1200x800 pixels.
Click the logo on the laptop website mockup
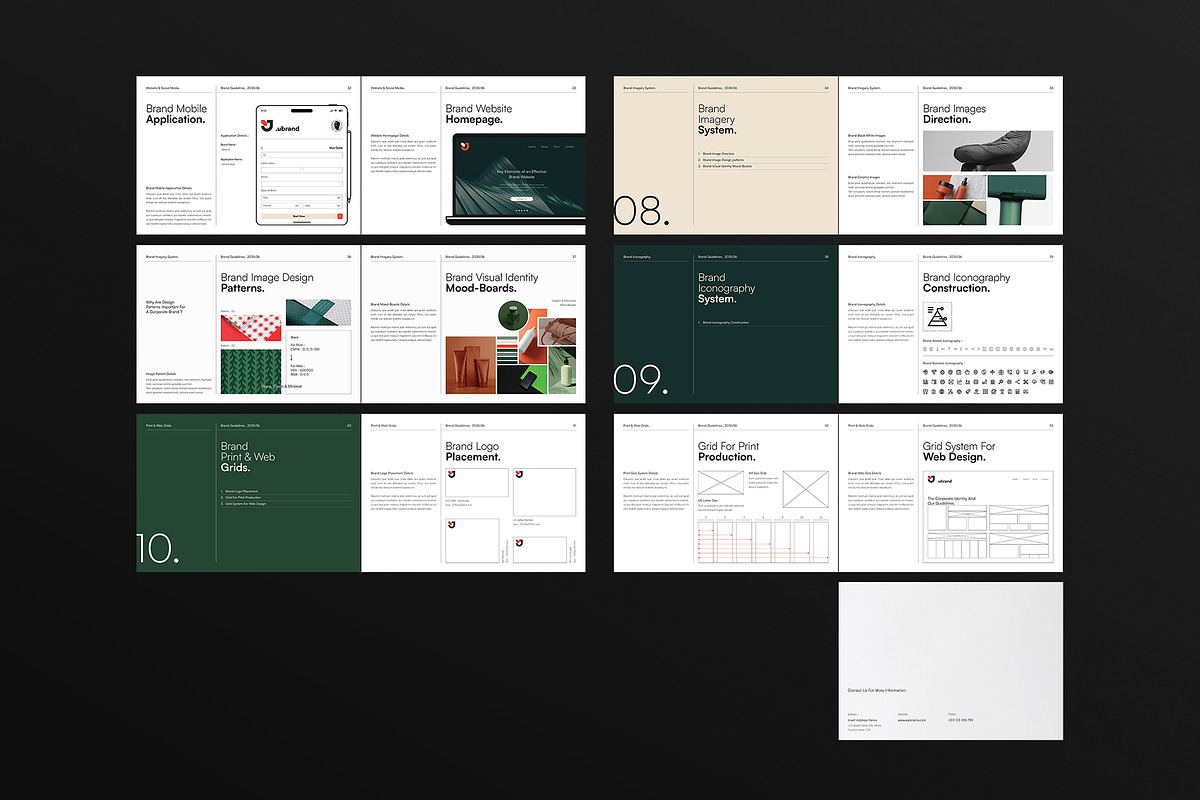click(465, 148)
